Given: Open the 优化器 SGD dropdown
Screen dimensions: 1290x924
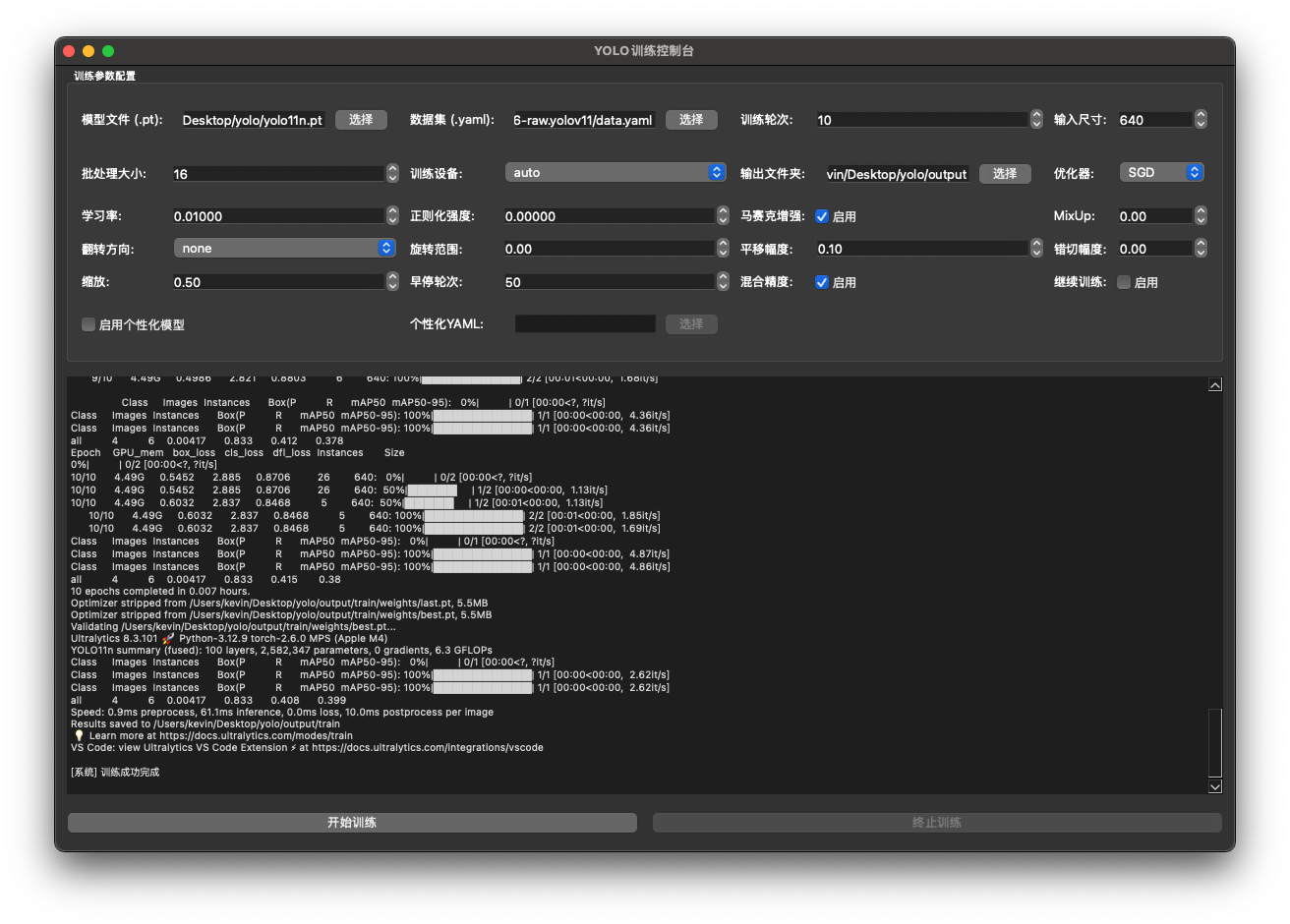Looking at the screenshot, I should tap(1161, 173).
